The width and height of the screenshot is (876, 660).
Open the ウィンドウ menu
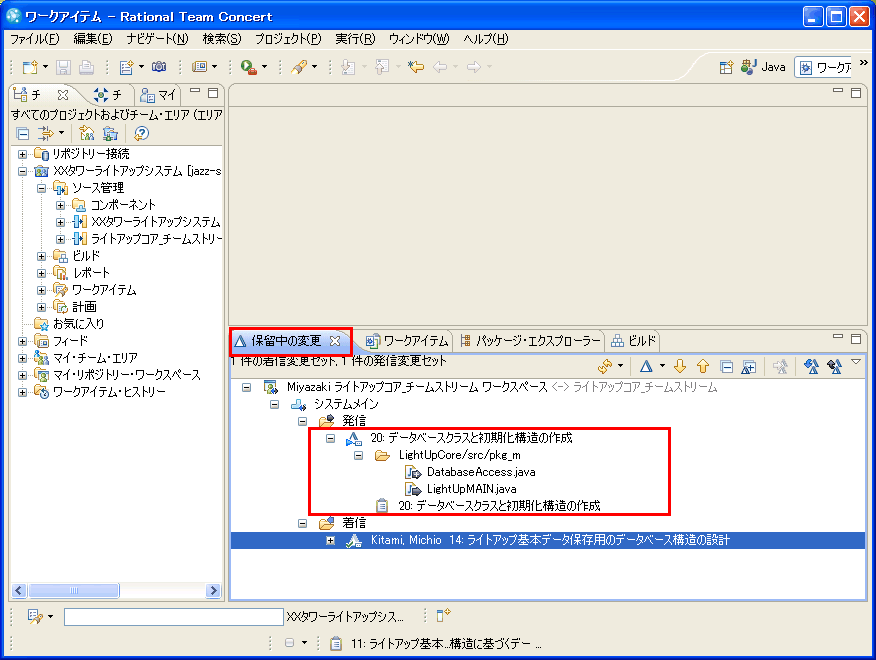(419, 39)
